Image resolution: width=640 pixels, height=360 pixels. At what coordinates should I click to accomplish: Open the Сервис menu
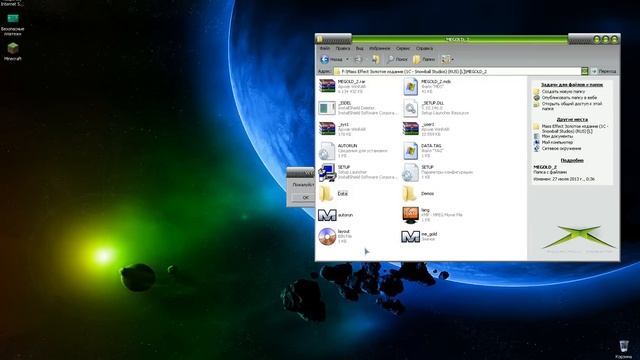point(403,48)
